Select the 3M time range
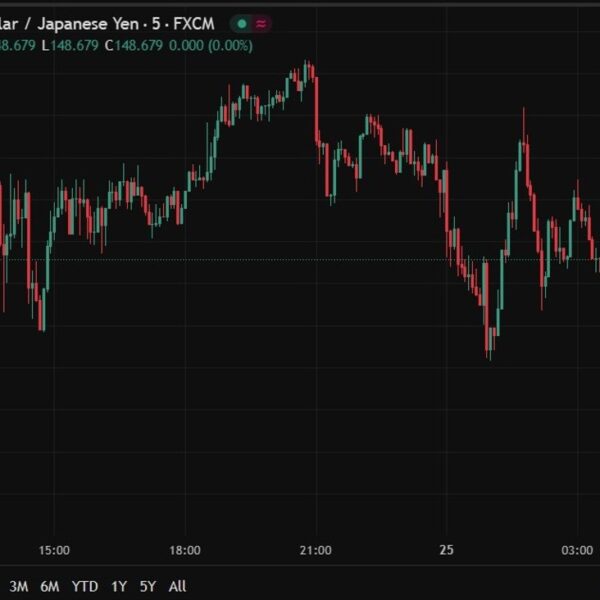 [x=18, y=586]
